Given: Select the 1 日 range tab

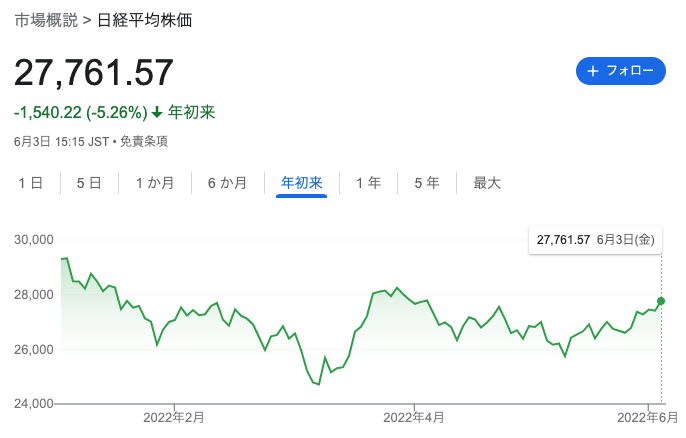Looking at the screenshot, I should pos(31,183).
